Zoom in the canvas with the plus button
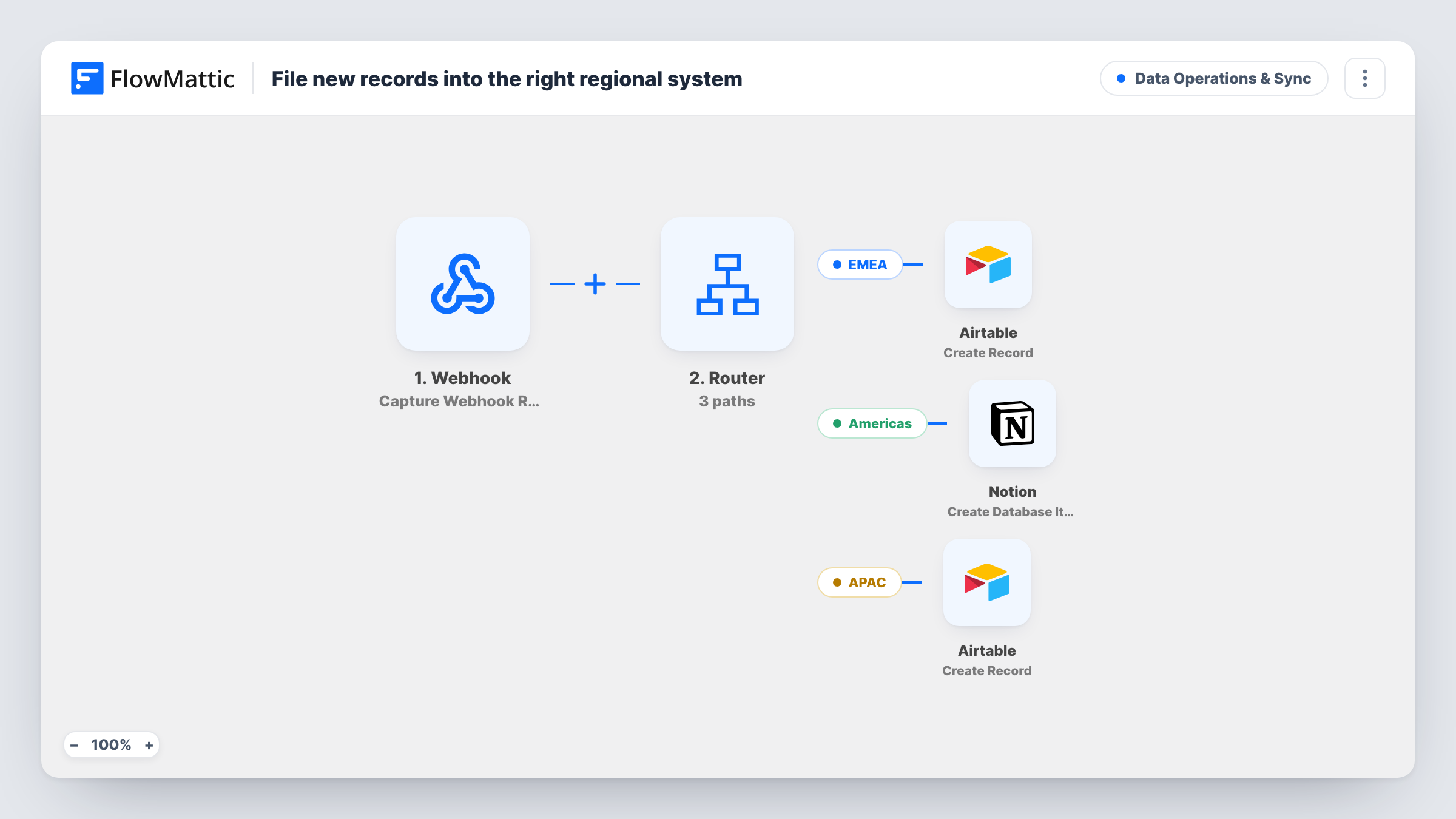 click(149, 745)
